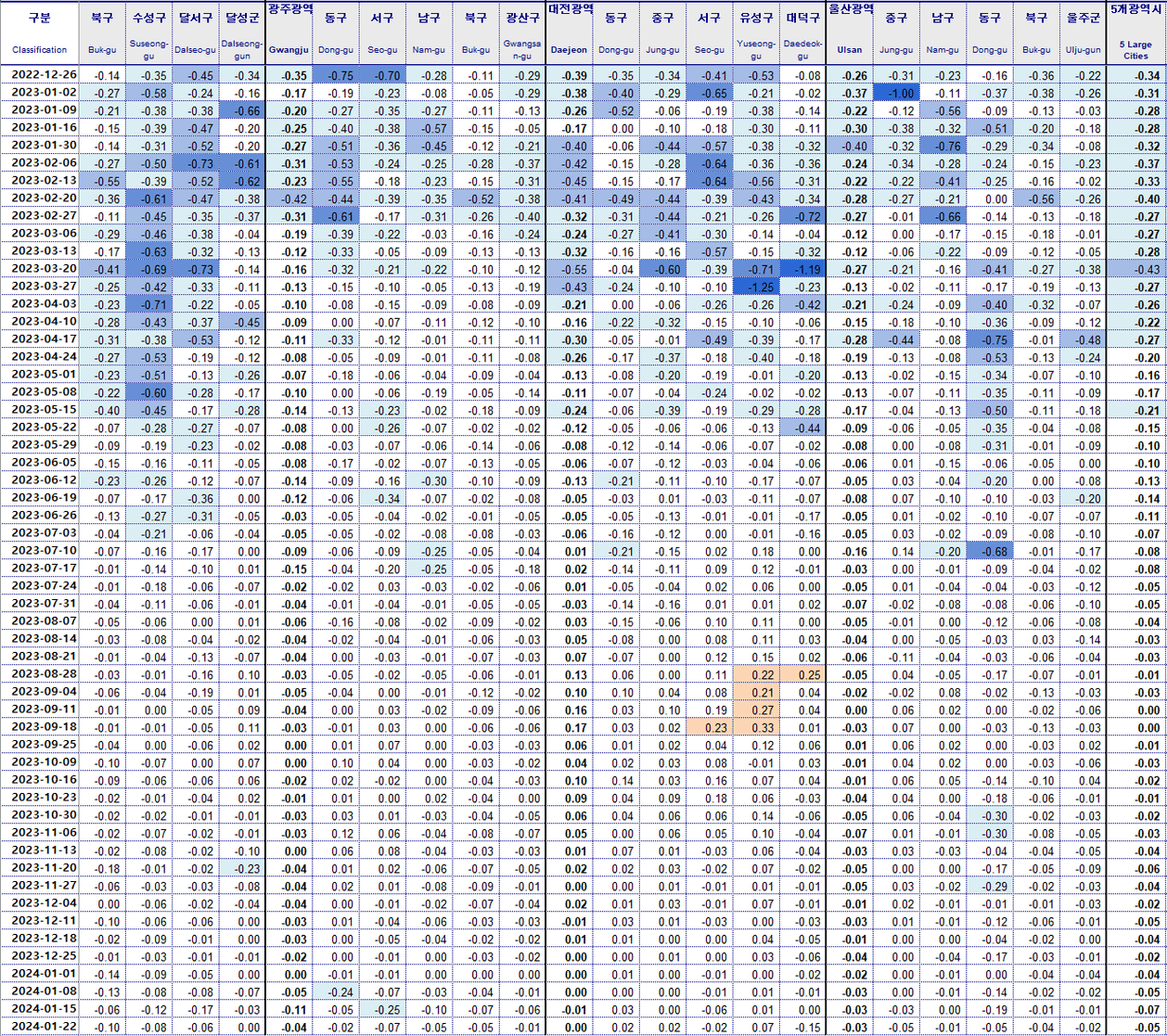
Task: Click the -0.57 cell in the 2023-01-16 row
Action: 429,128
